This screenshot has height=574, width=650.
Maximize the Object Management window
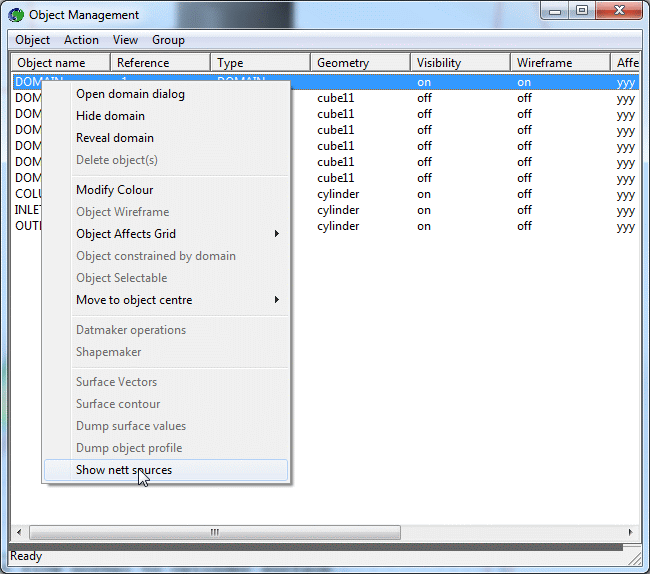(581, 11)
